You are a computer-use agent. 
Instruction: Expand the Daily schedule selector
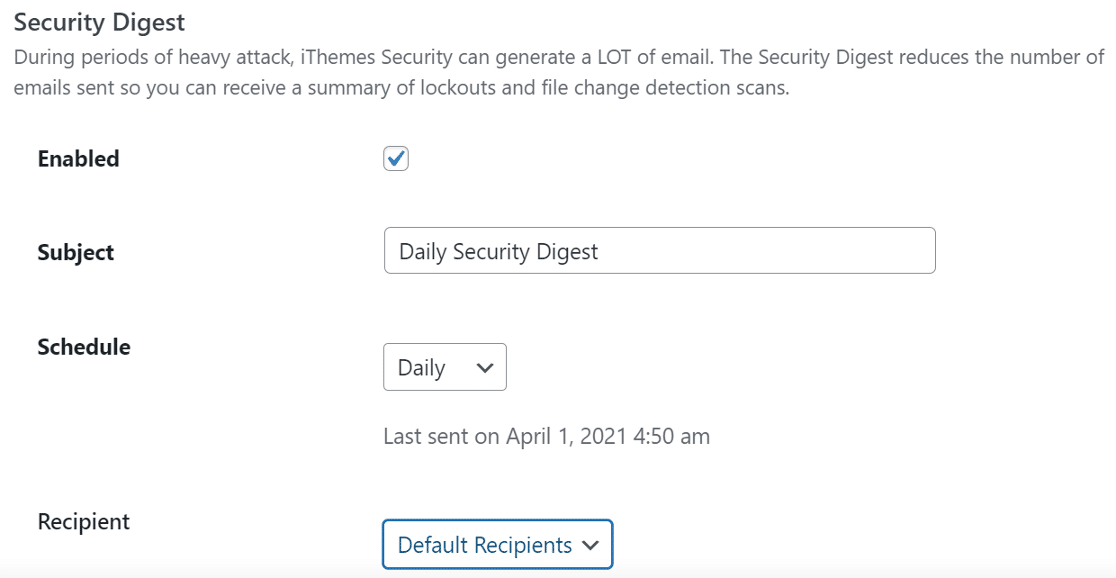pyautogui.click(x=444, y=368)
